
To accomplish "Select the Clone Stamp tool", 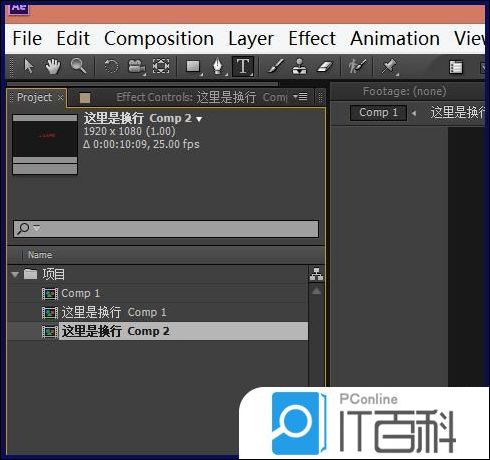I will 299,66.
